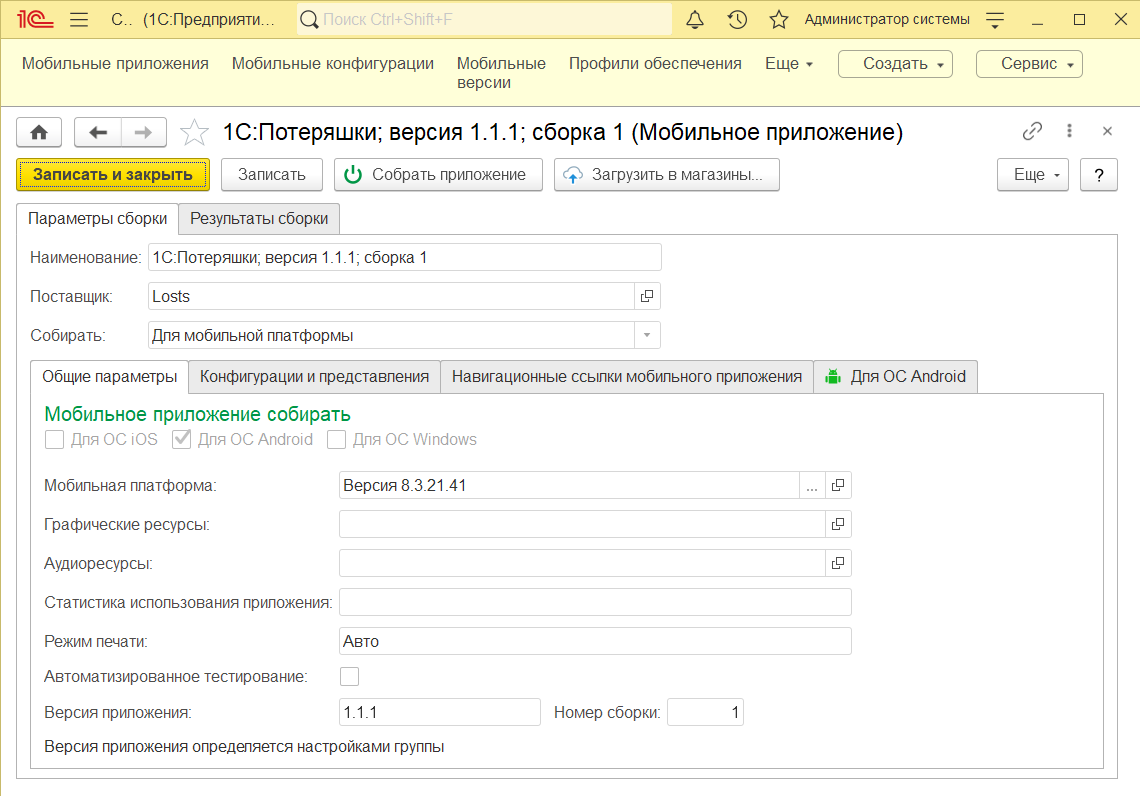Click Собрать приложение button
This screenshot has width=1140, height=796.
coord(438,174)
